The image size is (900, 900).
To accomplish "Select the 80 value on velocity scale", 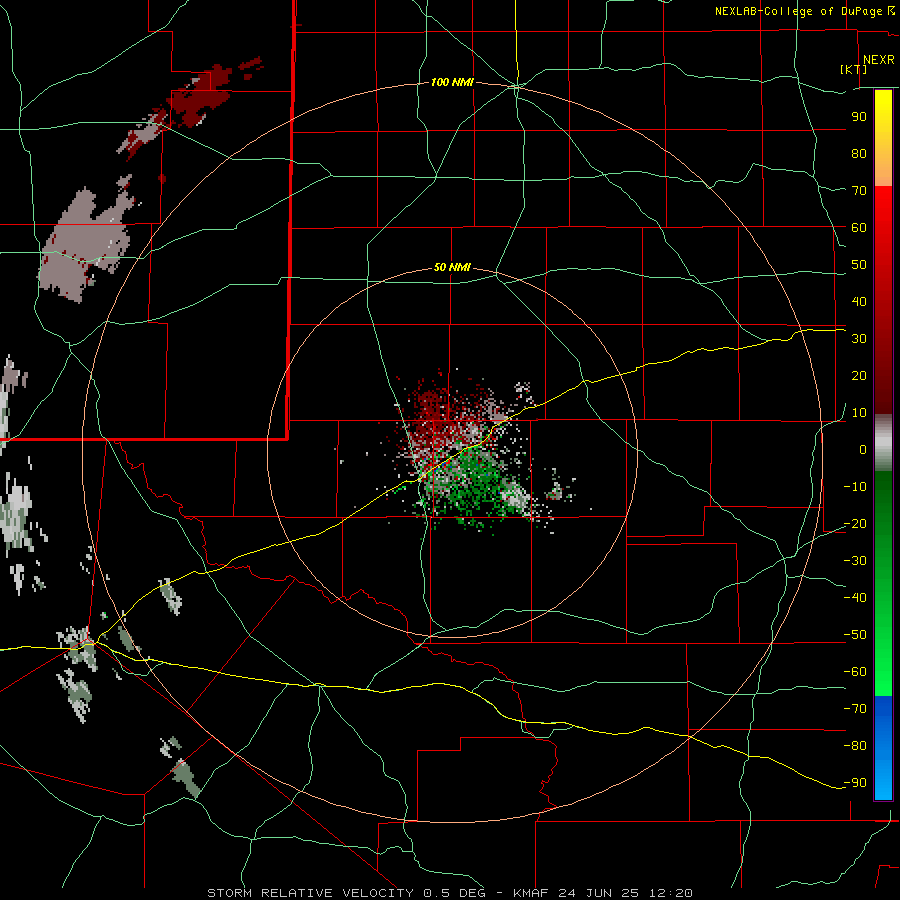I will click(x=859, y=153).
